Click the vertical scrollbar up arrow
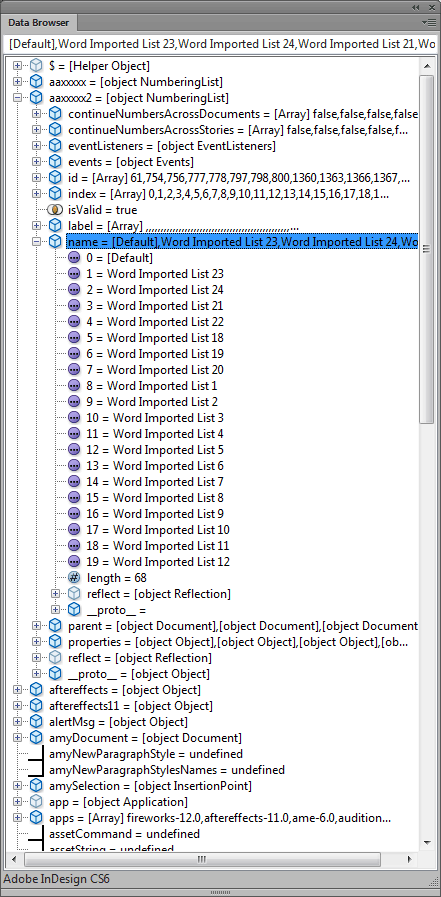The image size is (441, 897). point(427,64)
